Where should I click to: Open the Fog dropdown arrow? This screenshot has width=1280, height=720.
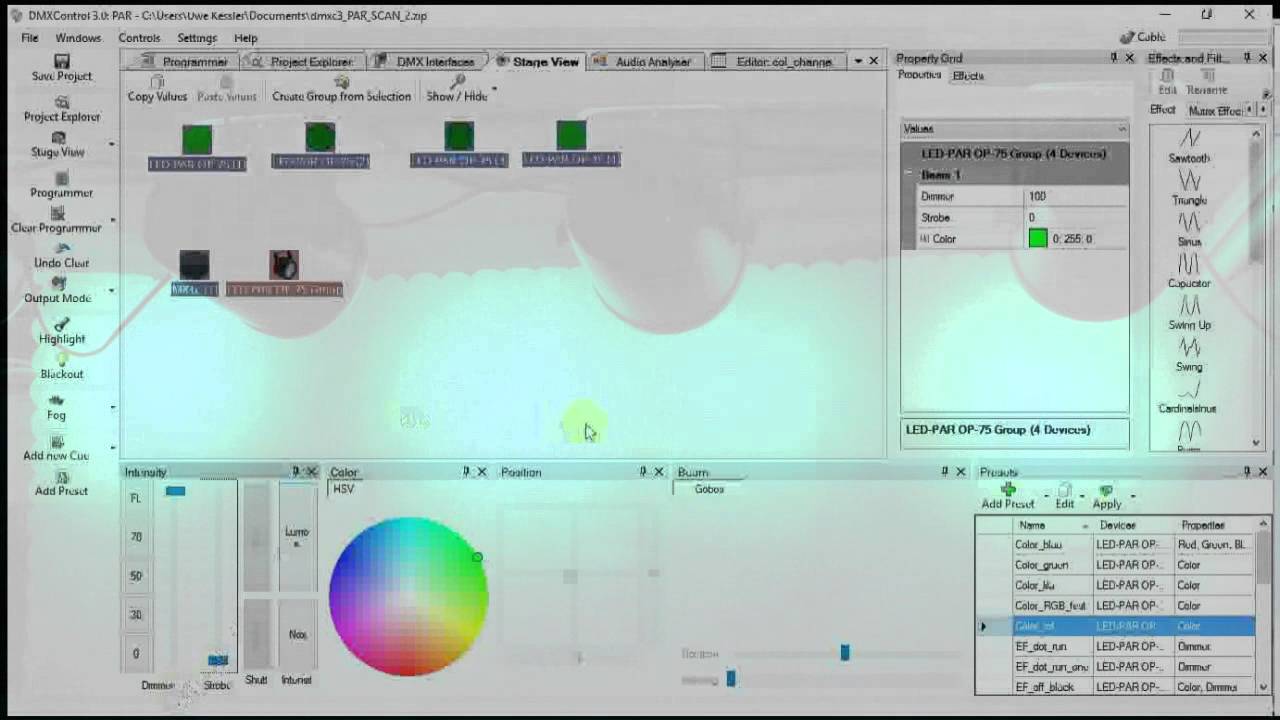click(112, 407)
